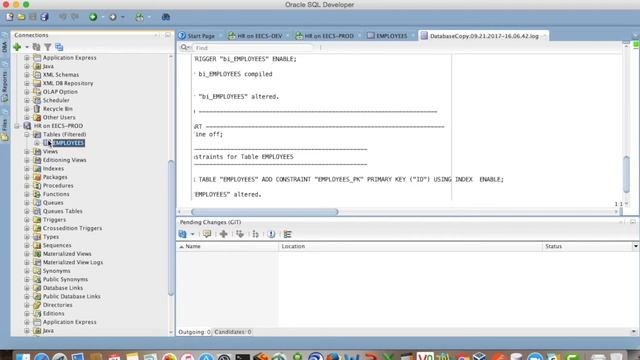Sort by the Location column header
Viewport: 640px width, 360px height.
(410, 247)
